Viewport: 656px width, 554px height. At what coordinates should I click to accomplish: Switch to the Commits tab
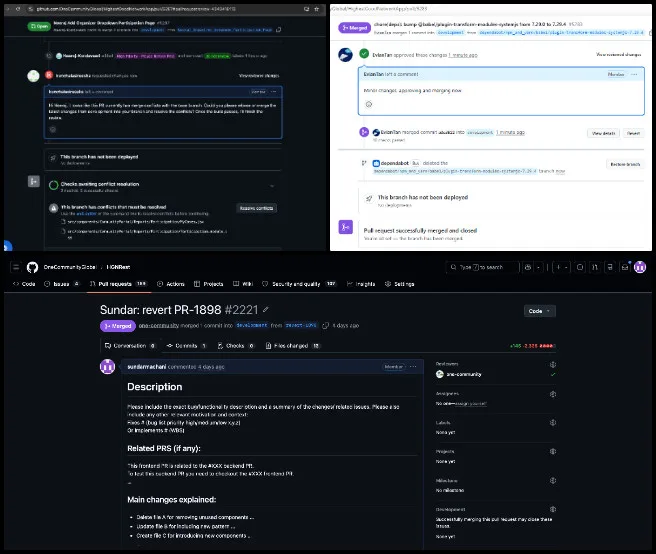[187, 346]
